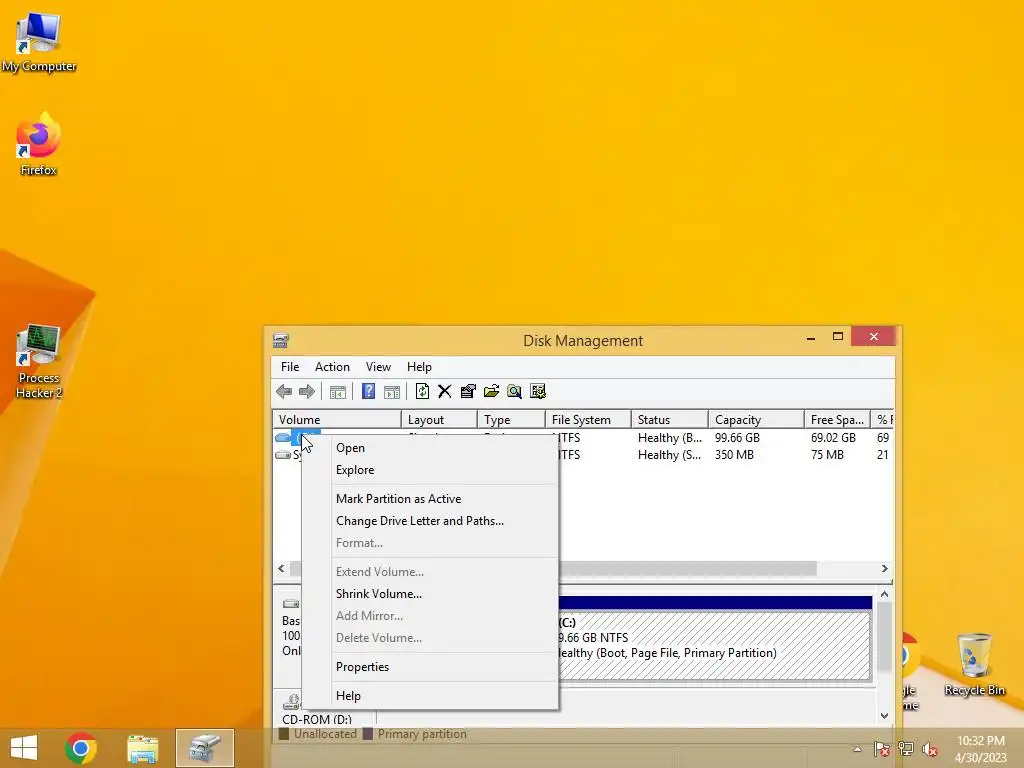Click the disk pane scrollbar up arrow
Viewport: 1024px width, 768px height.
point(884,594)
